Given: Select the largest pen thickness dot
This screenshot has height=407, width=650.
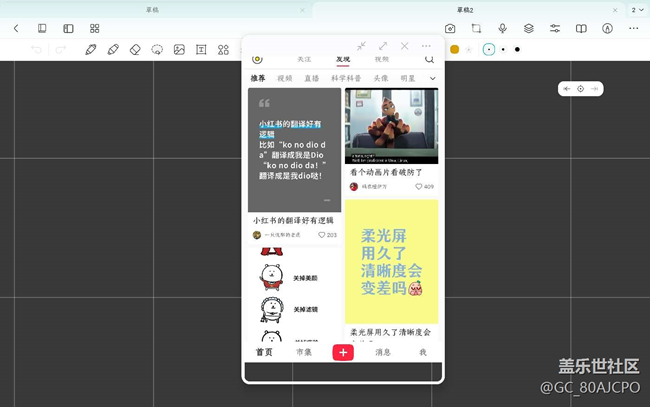Looking at the screenshot, I should click(517, 50).
